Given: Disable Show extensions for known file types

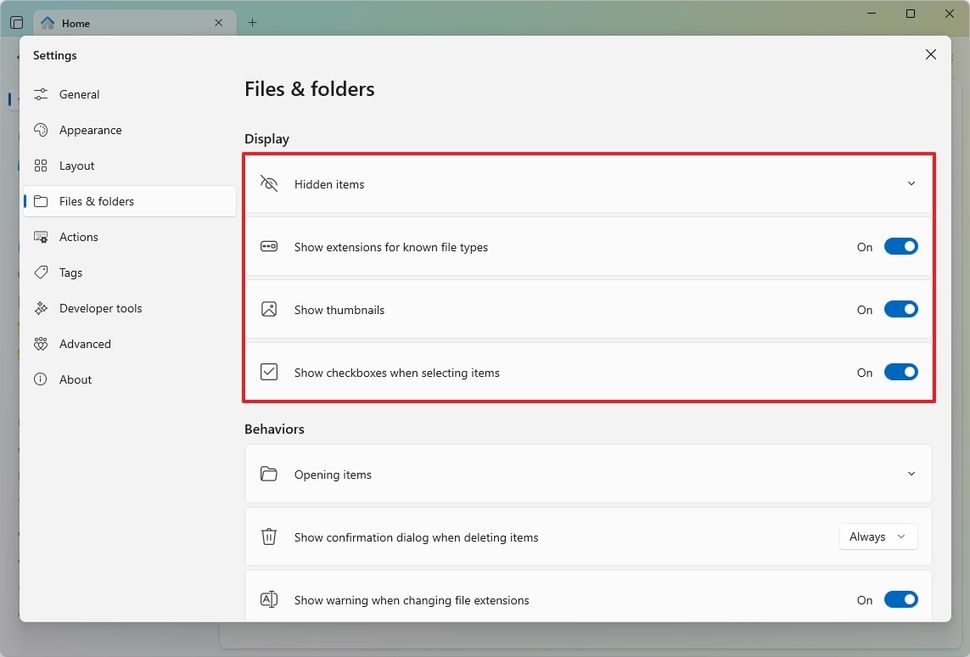Looking at the screenshot, I should point(900,246).
